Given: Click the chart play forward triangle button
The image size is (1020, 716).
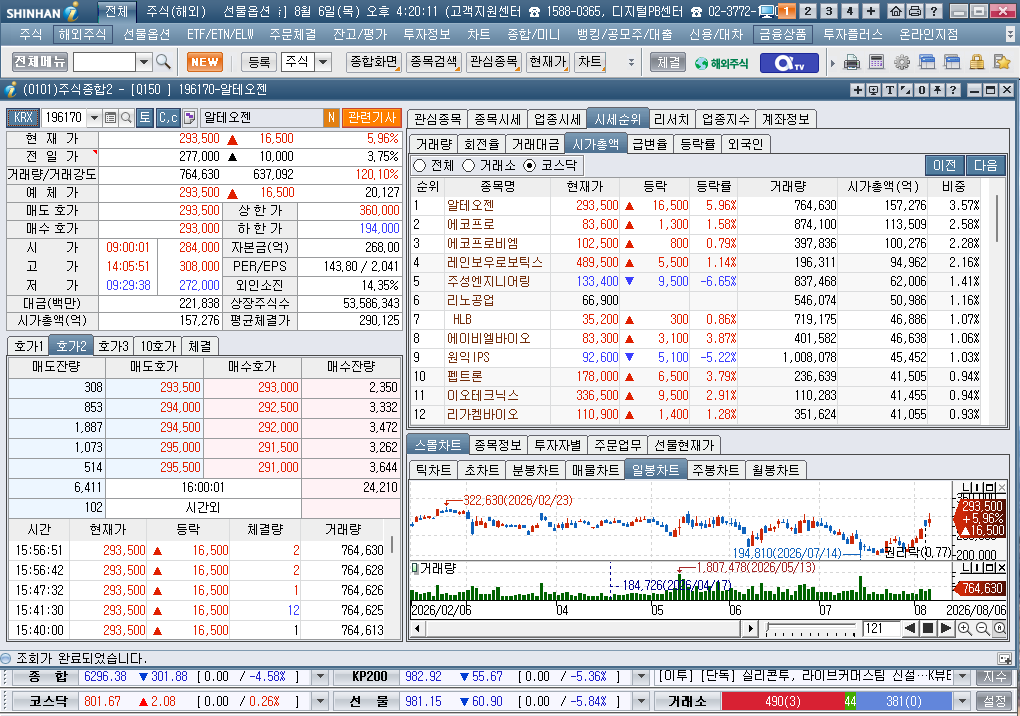Looking at the screenshot, I should point(945,628).
